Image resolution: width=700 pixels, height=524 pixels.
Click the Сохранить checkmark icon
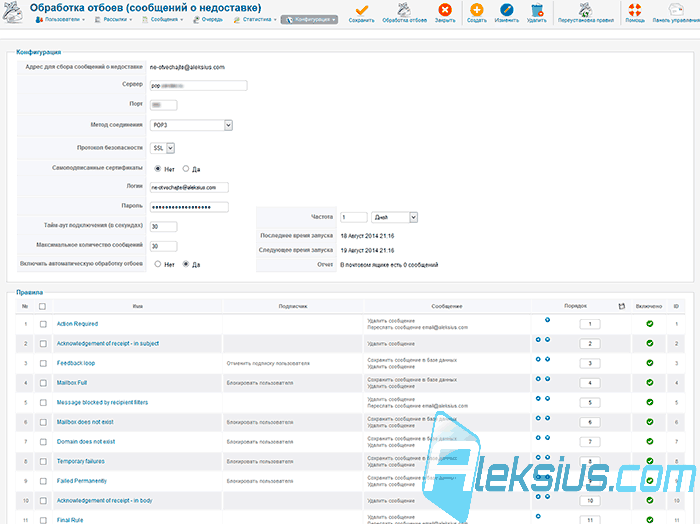click(x=362, y=10)
